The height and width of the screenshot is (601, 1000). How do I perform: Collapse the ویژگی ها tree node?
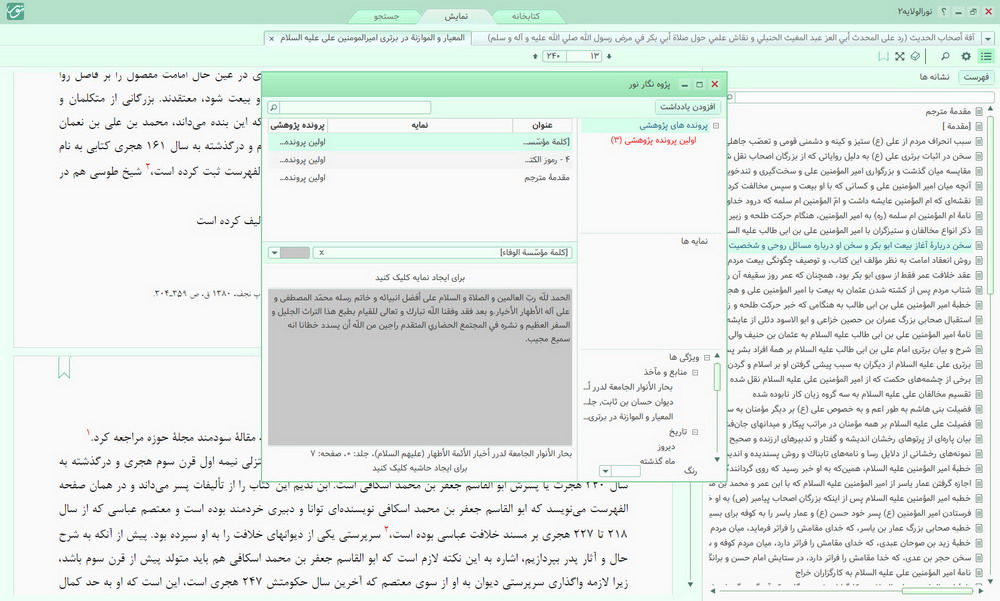click(707, 357)
